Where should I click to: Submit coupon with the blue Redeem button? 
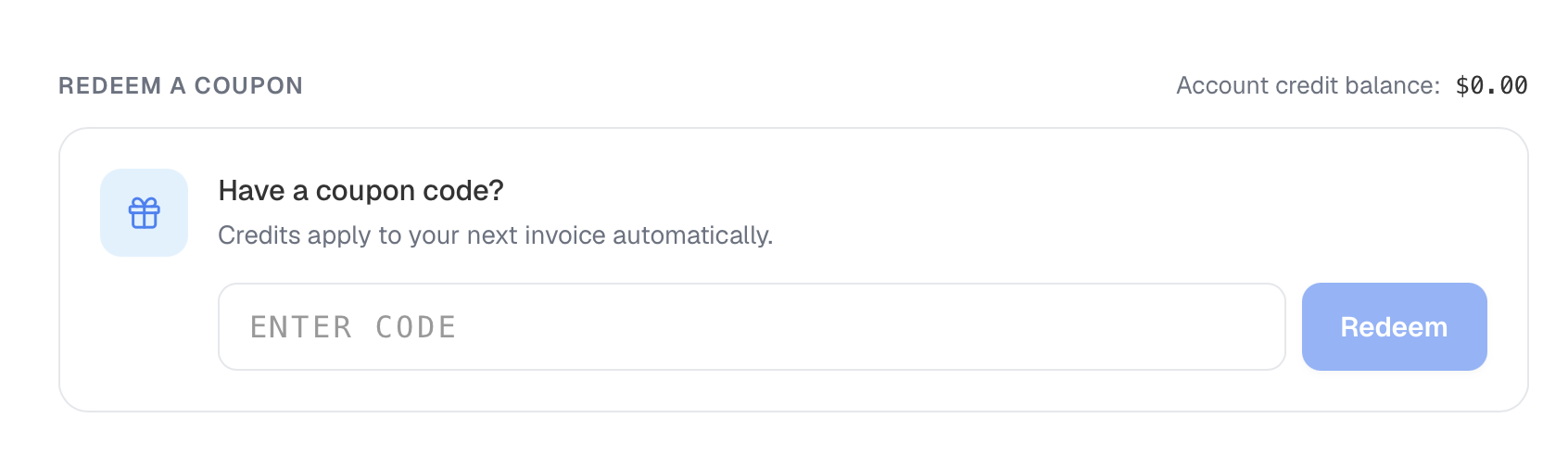pos(1394,326)
